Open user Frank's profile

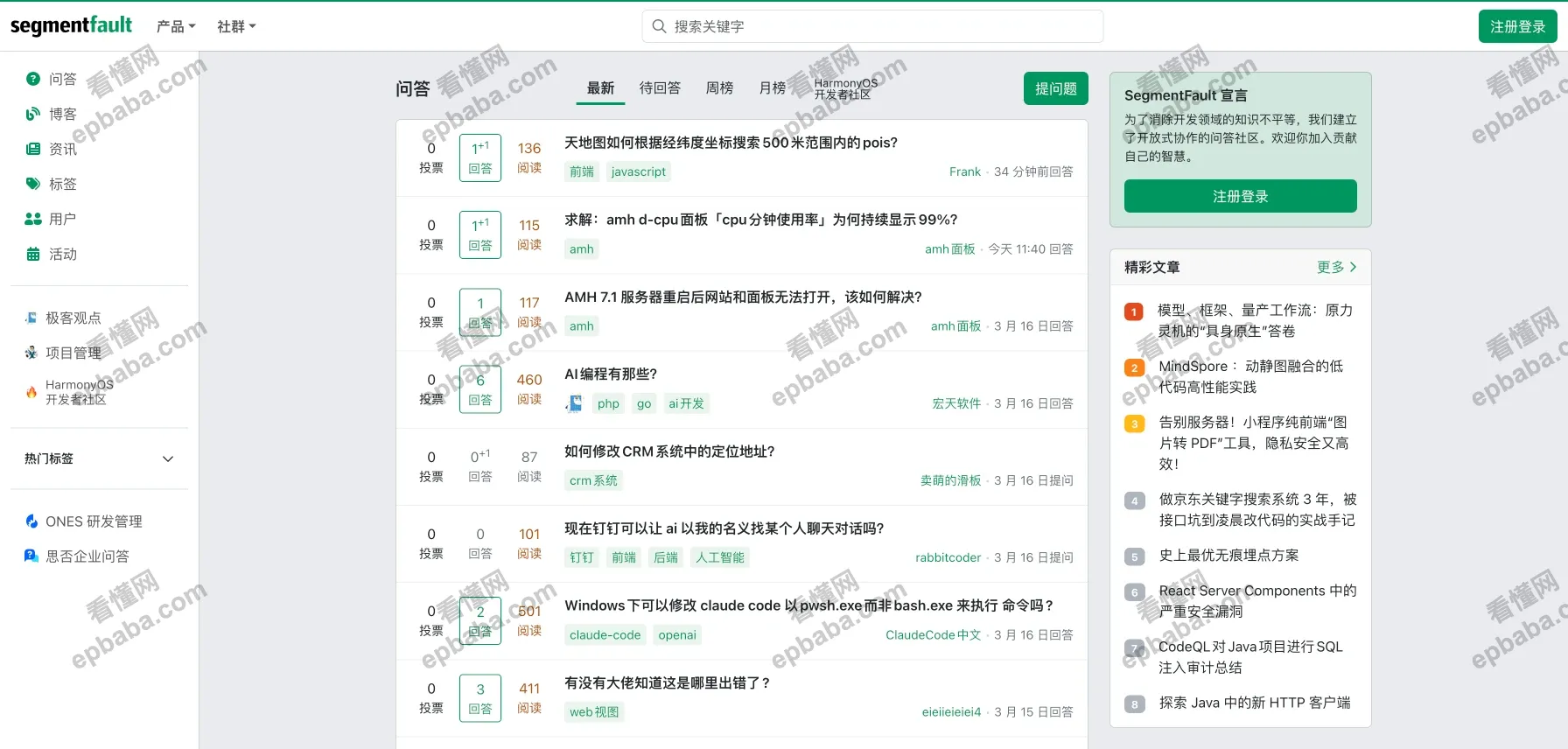point(965,171)
